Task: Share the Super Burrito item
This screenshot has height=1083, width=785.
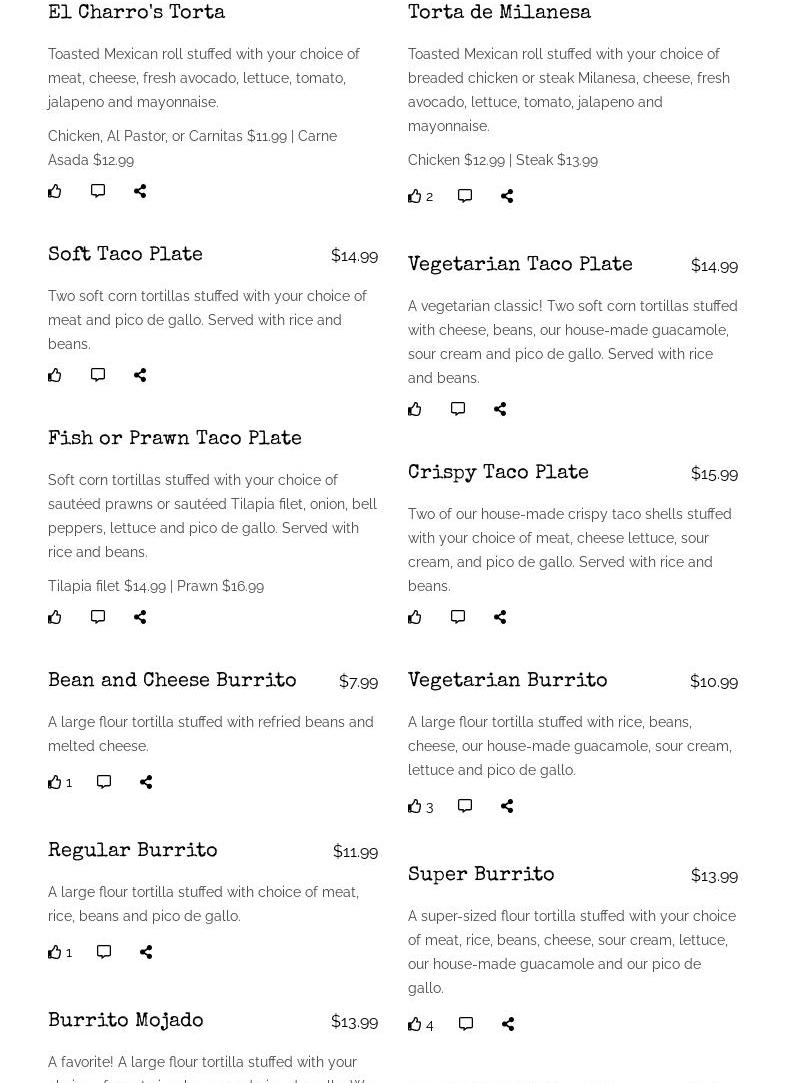Action: [508, 1024]
